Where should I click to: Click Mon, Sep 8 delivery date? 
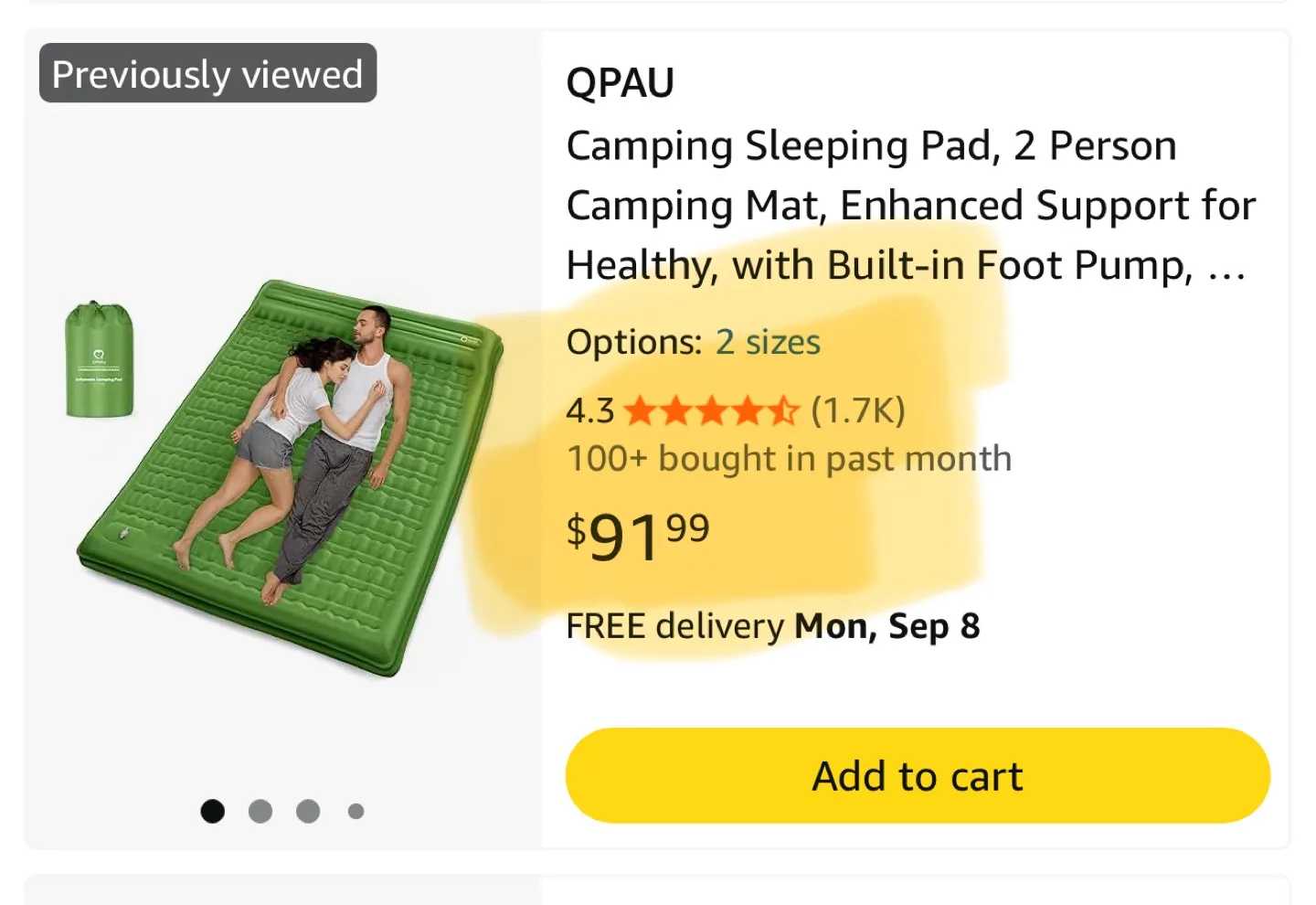point(886,625)
